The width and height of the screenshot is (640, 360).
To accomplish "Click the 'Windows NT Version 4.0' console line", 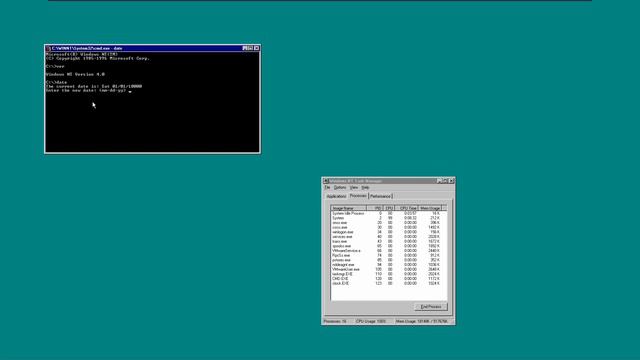I will (76, 74).
